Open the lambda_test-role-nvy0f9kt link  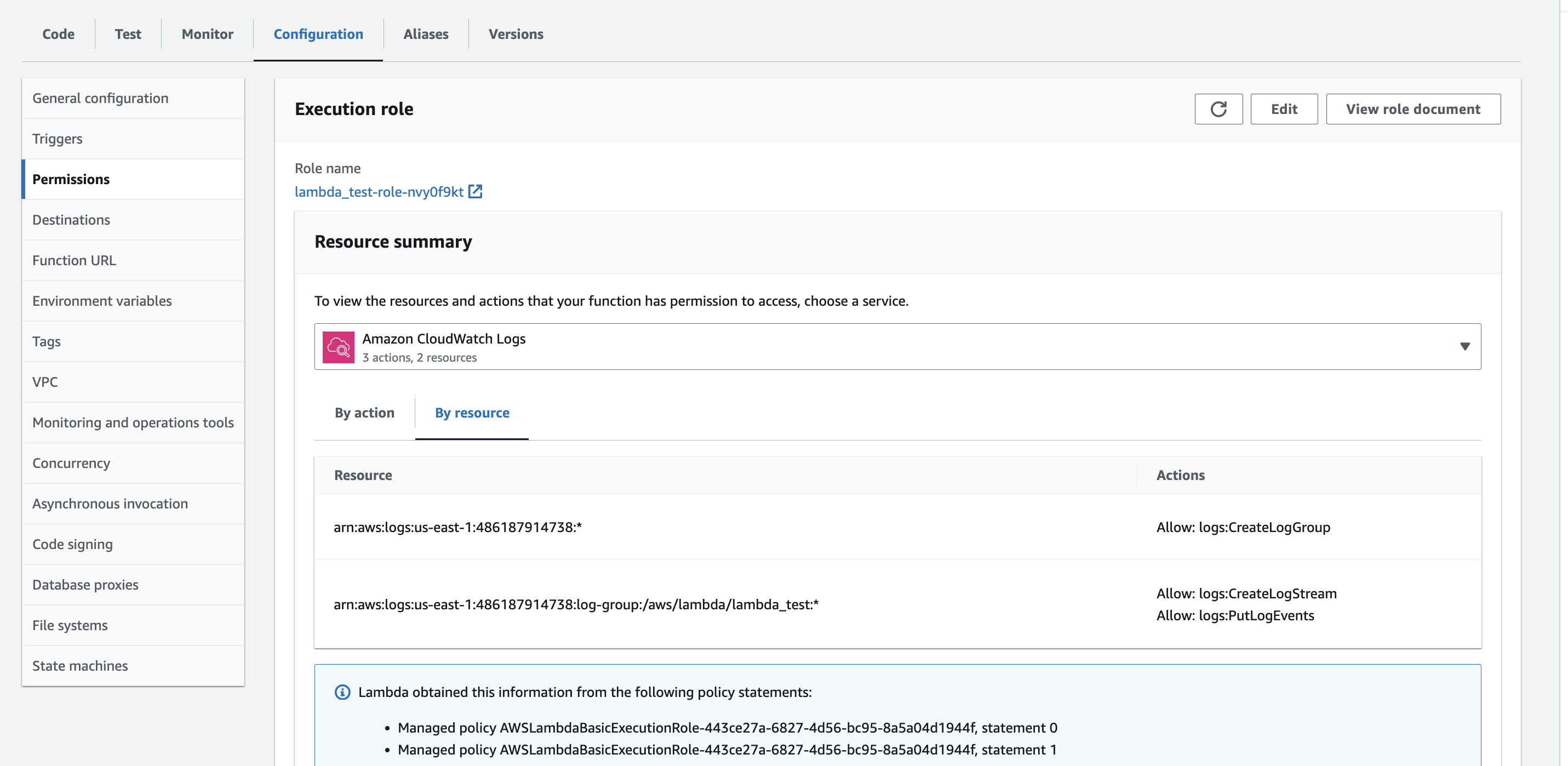point(379,192)
